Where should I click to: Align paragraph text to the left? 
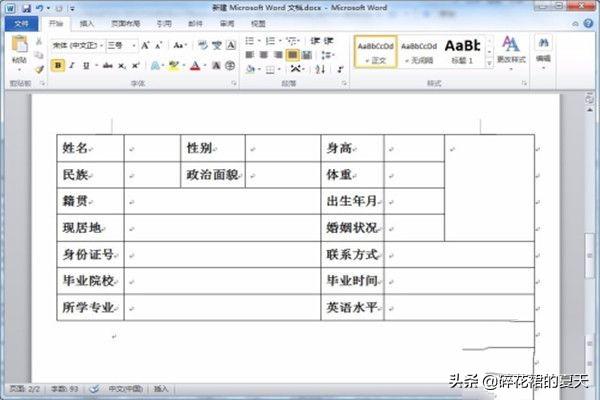point(249,55)
